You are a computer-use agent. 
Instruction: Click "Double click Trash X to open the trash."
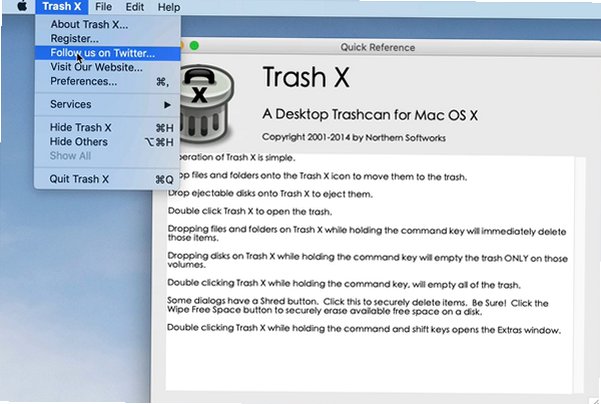point(250,212)
